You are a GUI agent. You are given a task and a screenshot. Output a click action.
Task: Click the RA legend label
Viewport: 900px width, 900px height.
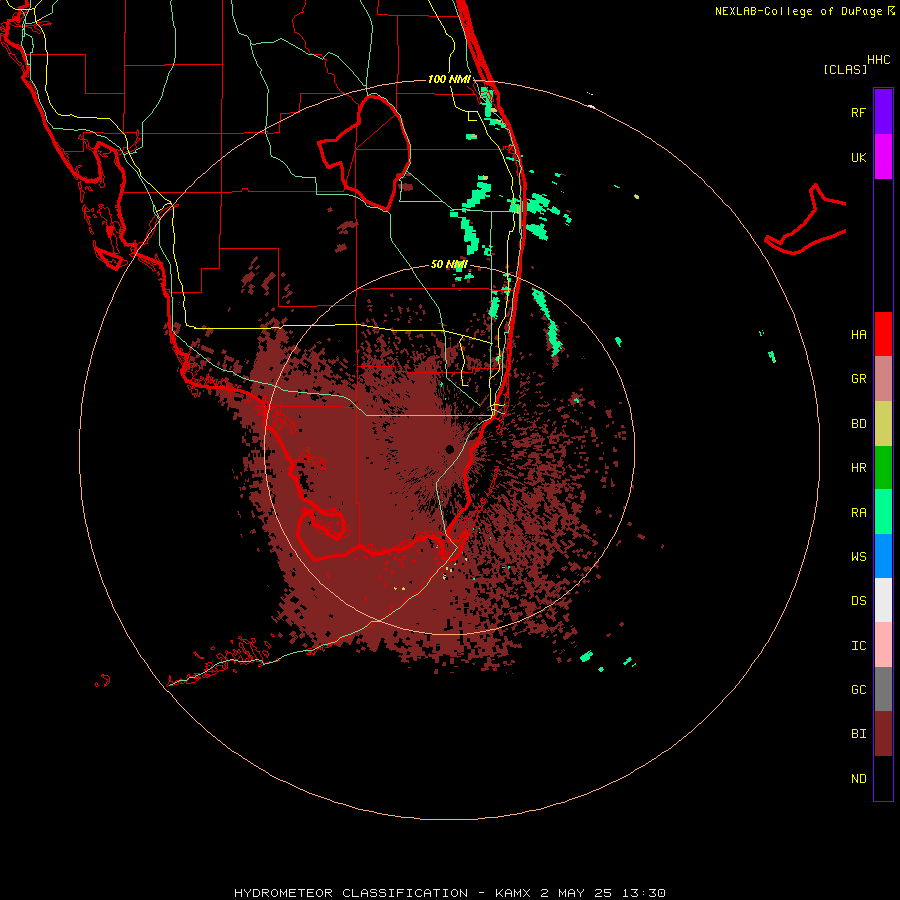coord(858,513)
